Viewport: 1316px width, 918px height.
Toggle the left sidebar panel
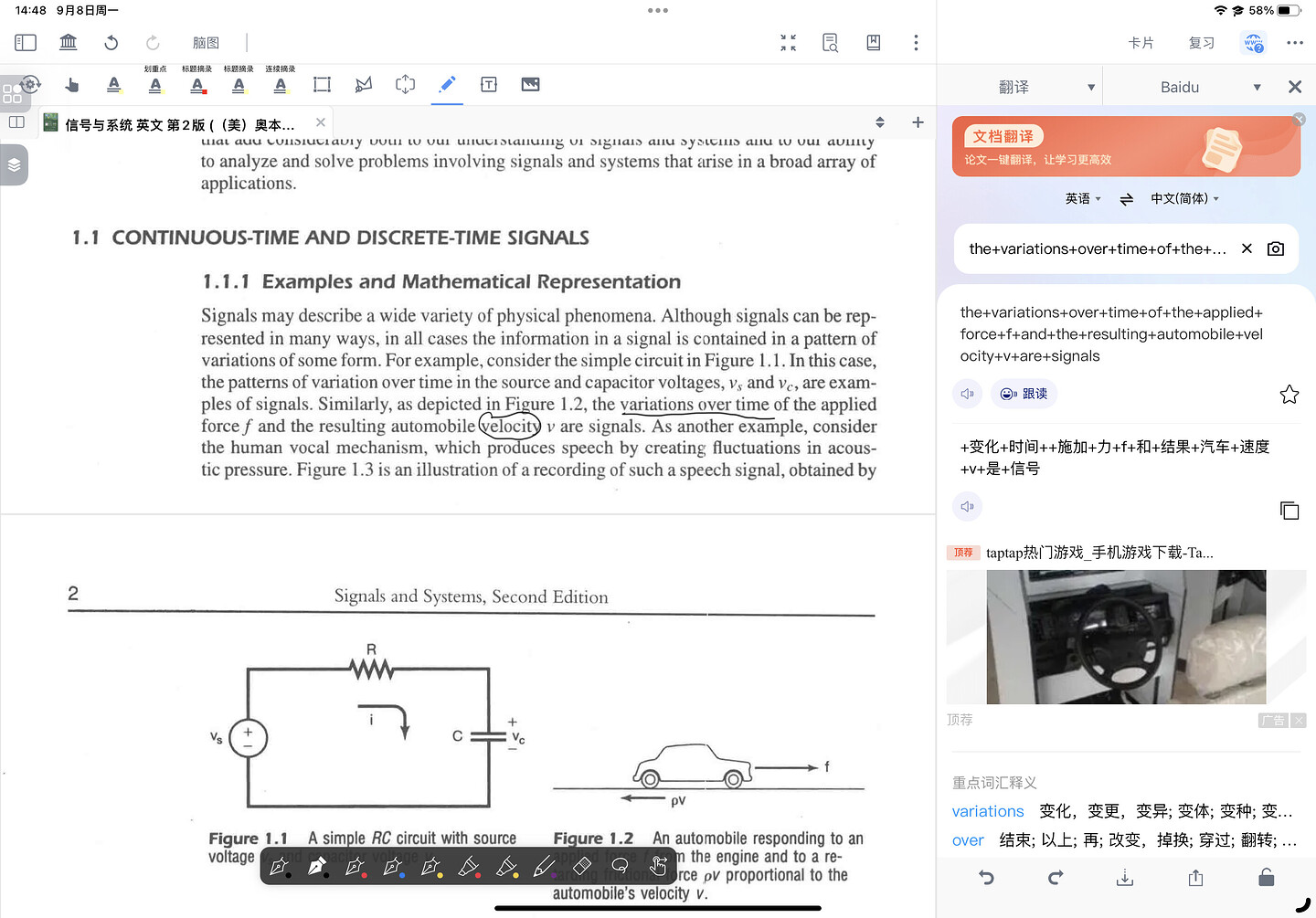(x=26, y=43)
